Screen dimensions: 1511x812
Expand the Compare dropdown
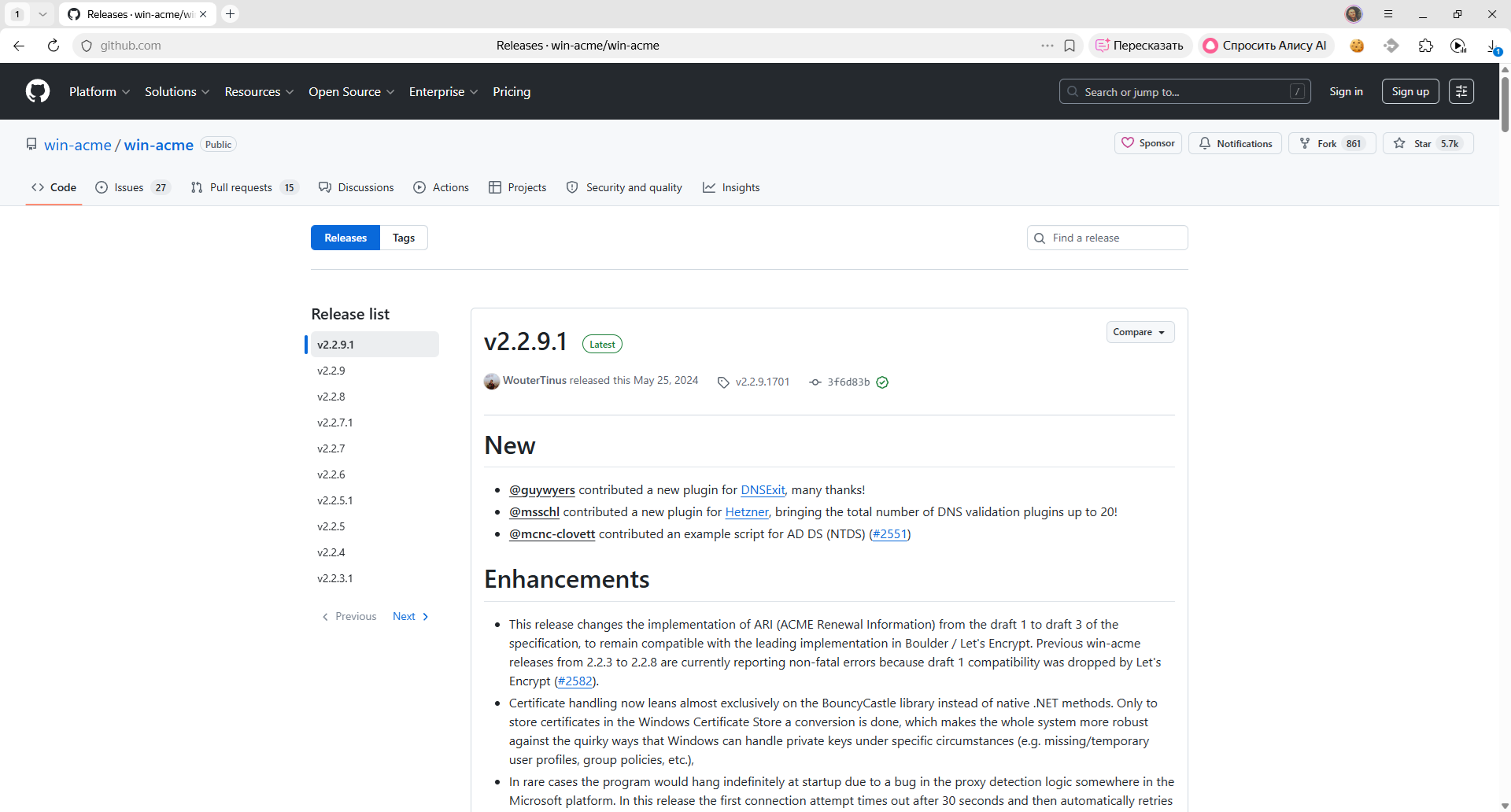click(1140, 332)
